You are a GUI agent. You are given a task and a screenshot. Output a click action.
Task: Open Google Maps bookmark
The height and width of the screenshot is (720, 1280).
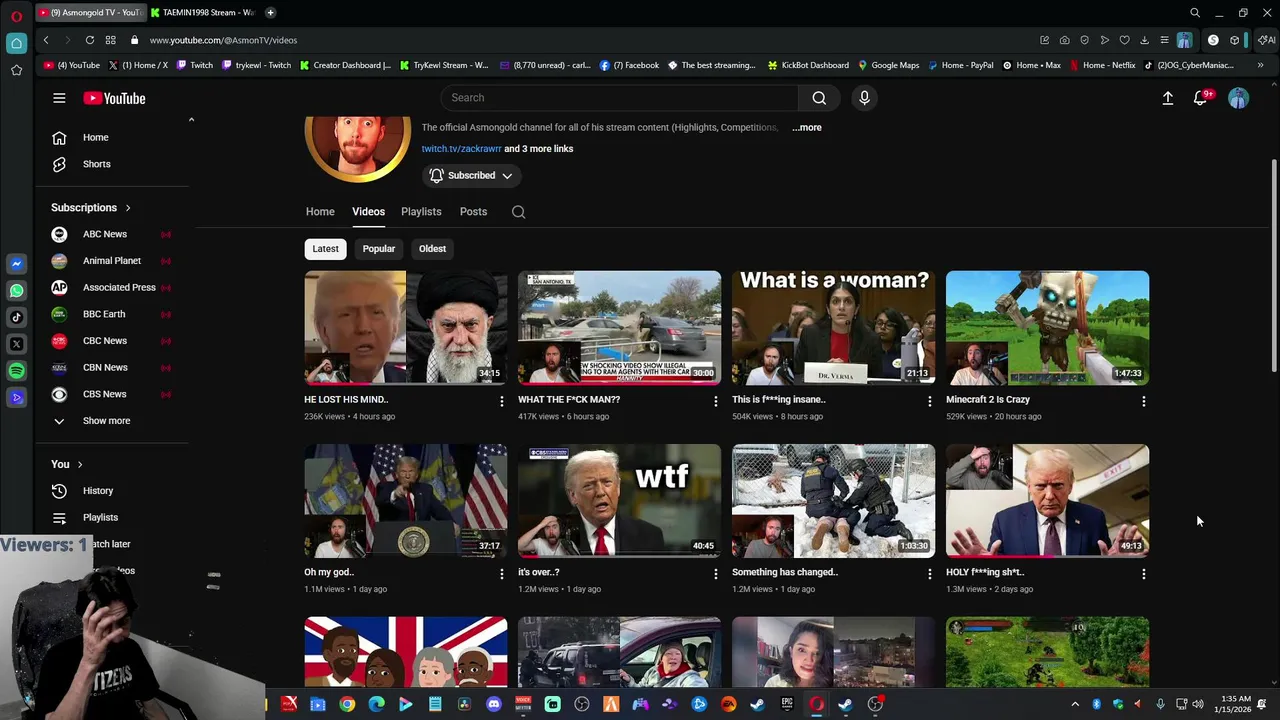pos(888,65)
